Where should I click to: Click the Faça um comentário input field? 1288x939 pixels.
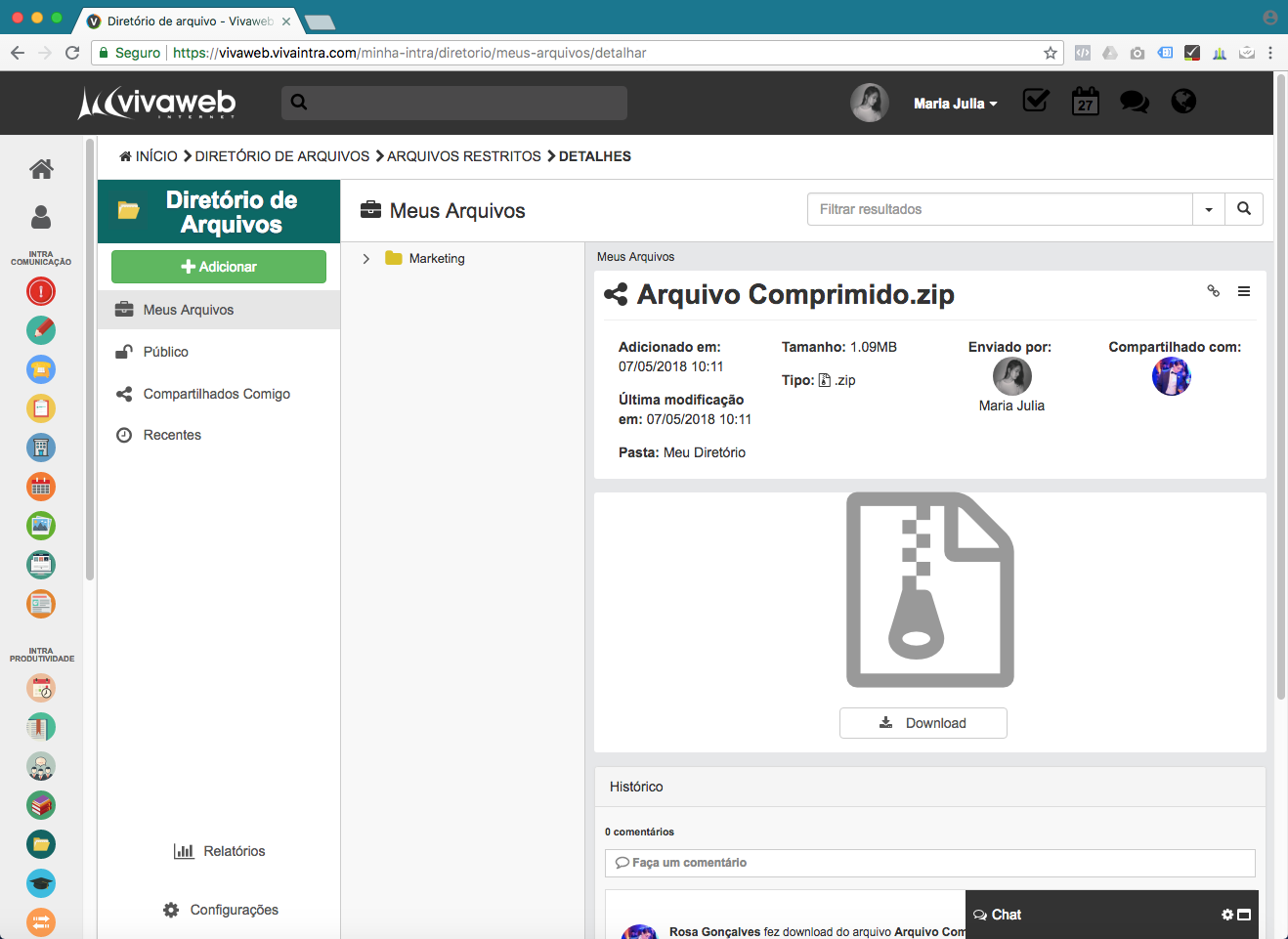pos(929,863)
